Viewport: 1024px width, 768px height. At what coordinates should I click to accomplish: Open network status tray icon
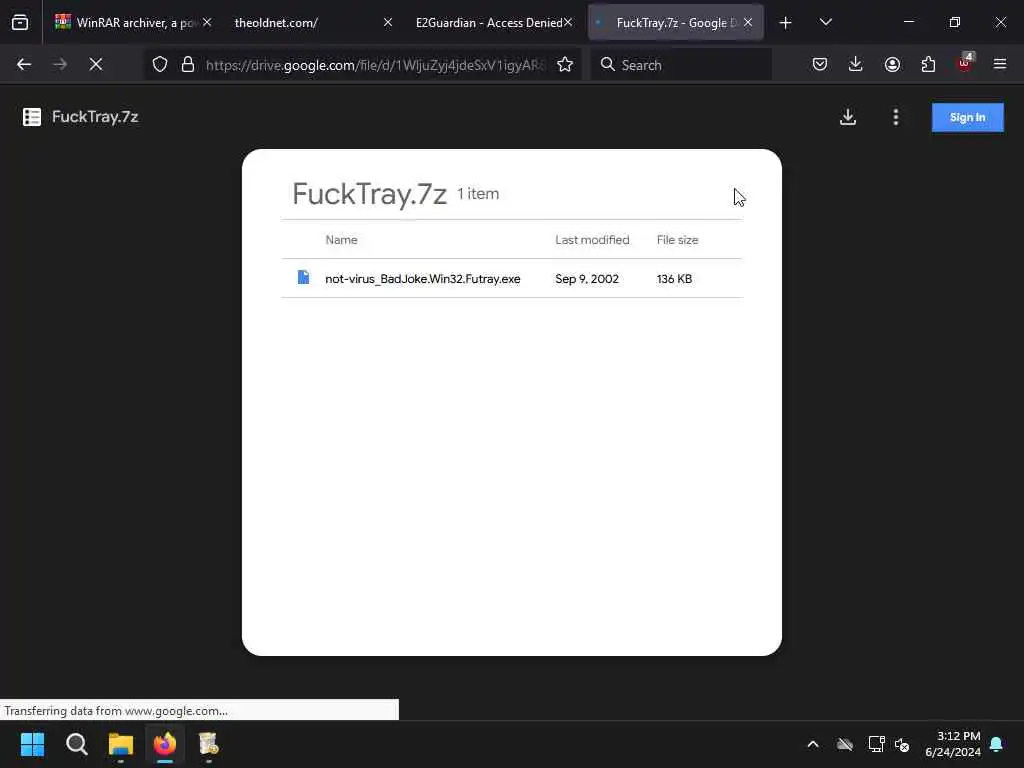(876, 744)
